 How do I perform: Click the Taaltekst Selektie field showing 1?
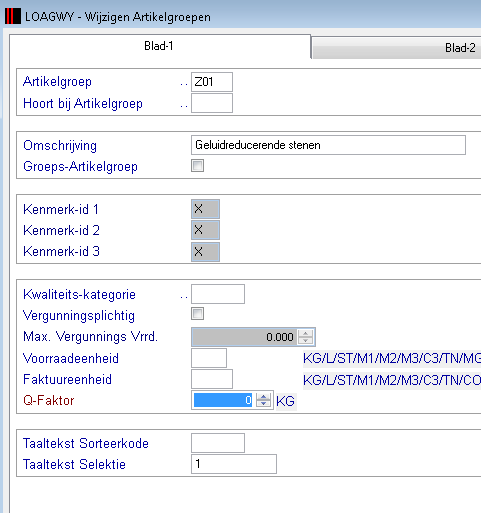pyautogui.click(x=234, y=464)
